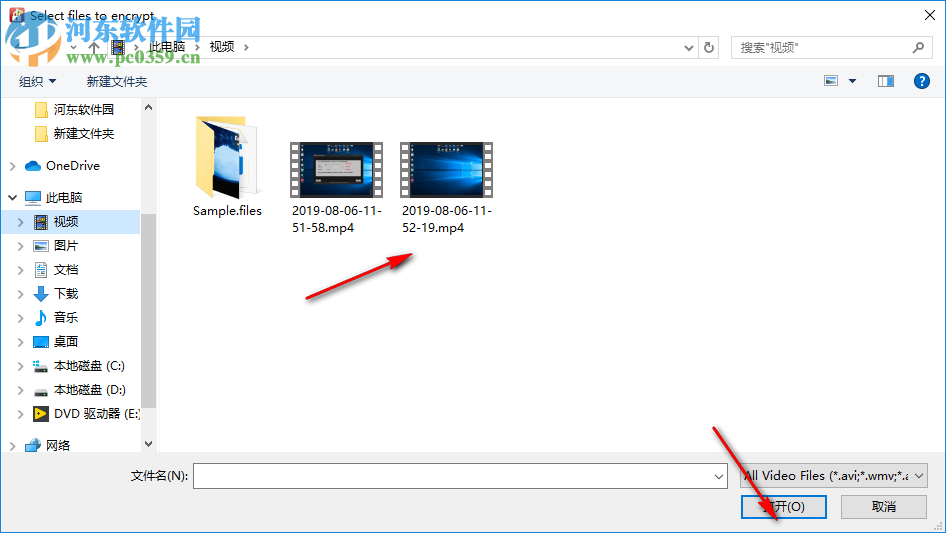This screenshot has width=946, height=533.
Task: Click the 取消 cancel button
Action: 884,506
